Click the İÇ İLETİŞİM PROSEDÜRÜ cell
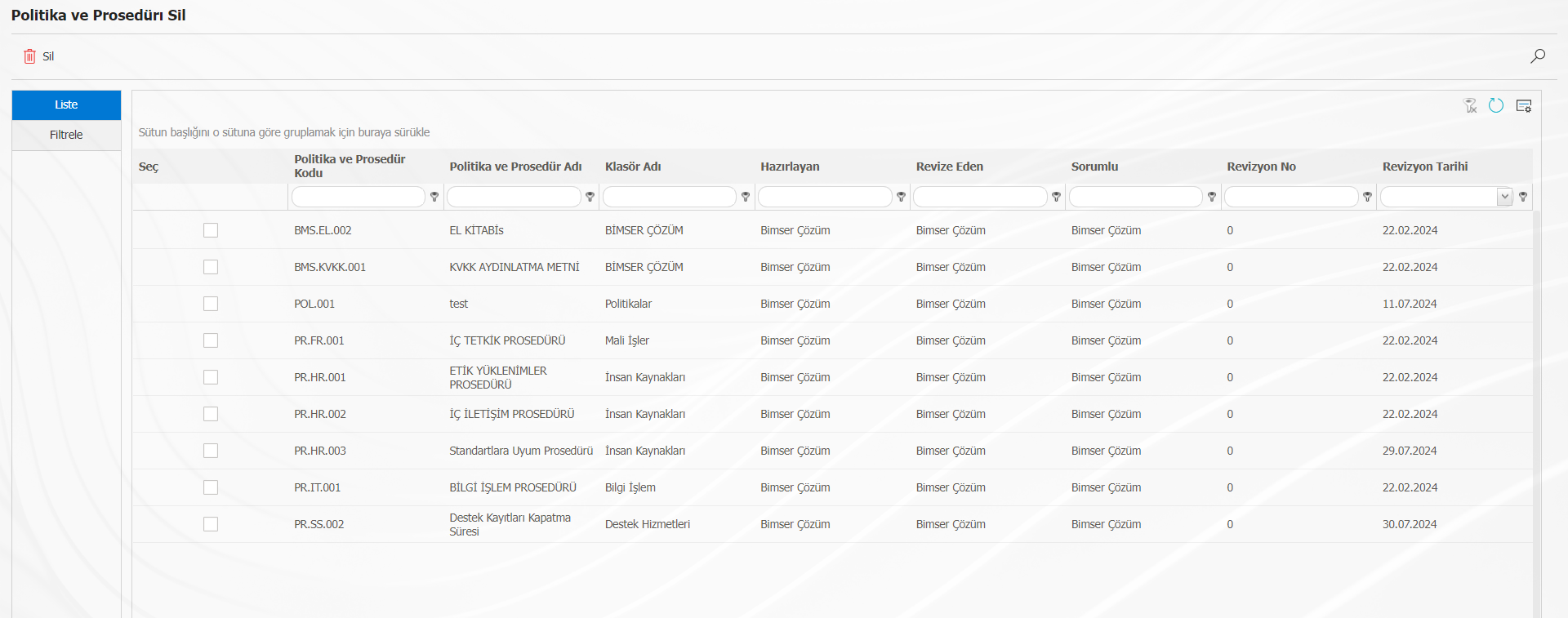Screen dimensions: 1568x618 pyautogui.click(x=512, y=414)
